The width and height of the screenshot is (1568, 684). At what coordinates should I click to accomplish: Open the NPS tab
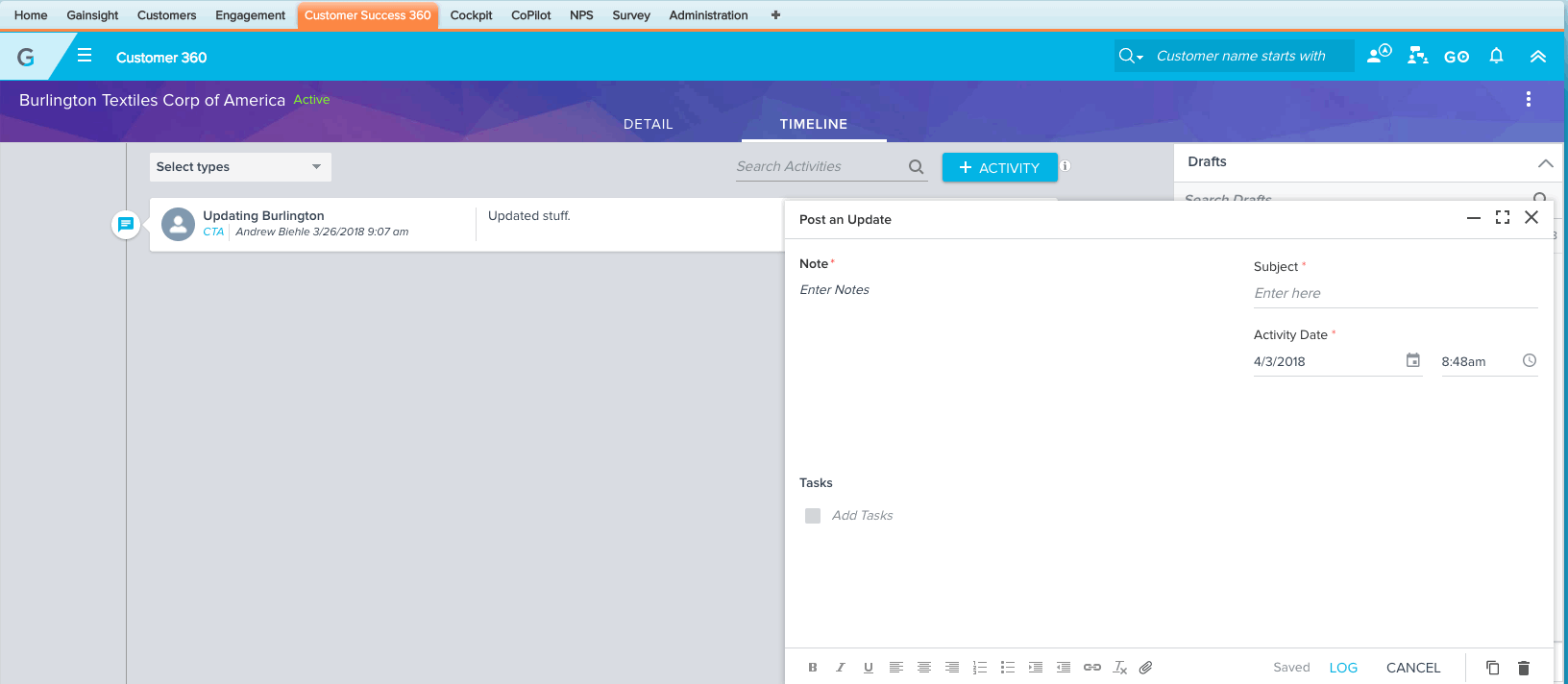[581, 15]
